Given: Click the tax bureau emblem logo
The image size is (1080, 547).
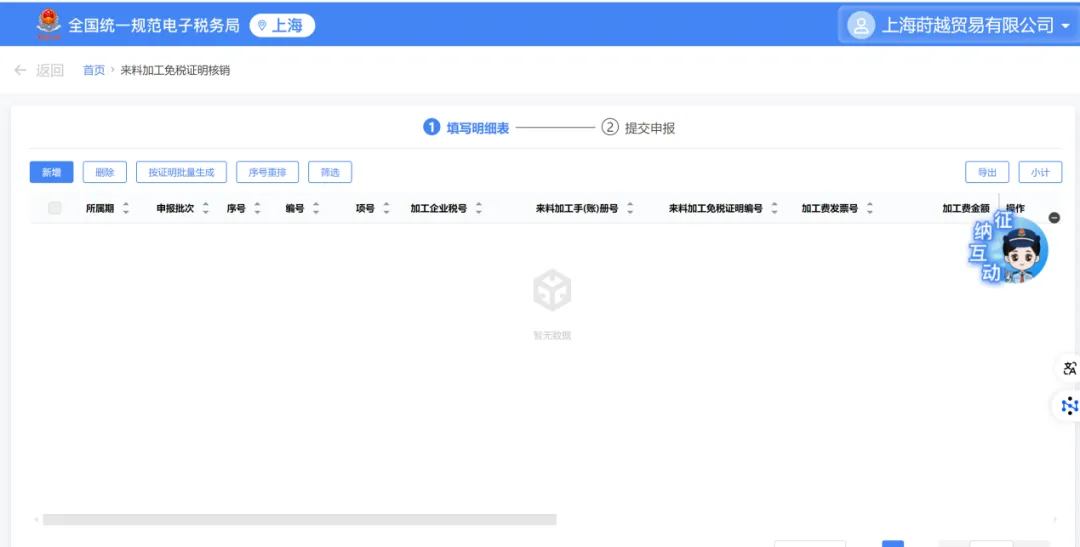Looking at the screenshot, I should pos(47,25).
